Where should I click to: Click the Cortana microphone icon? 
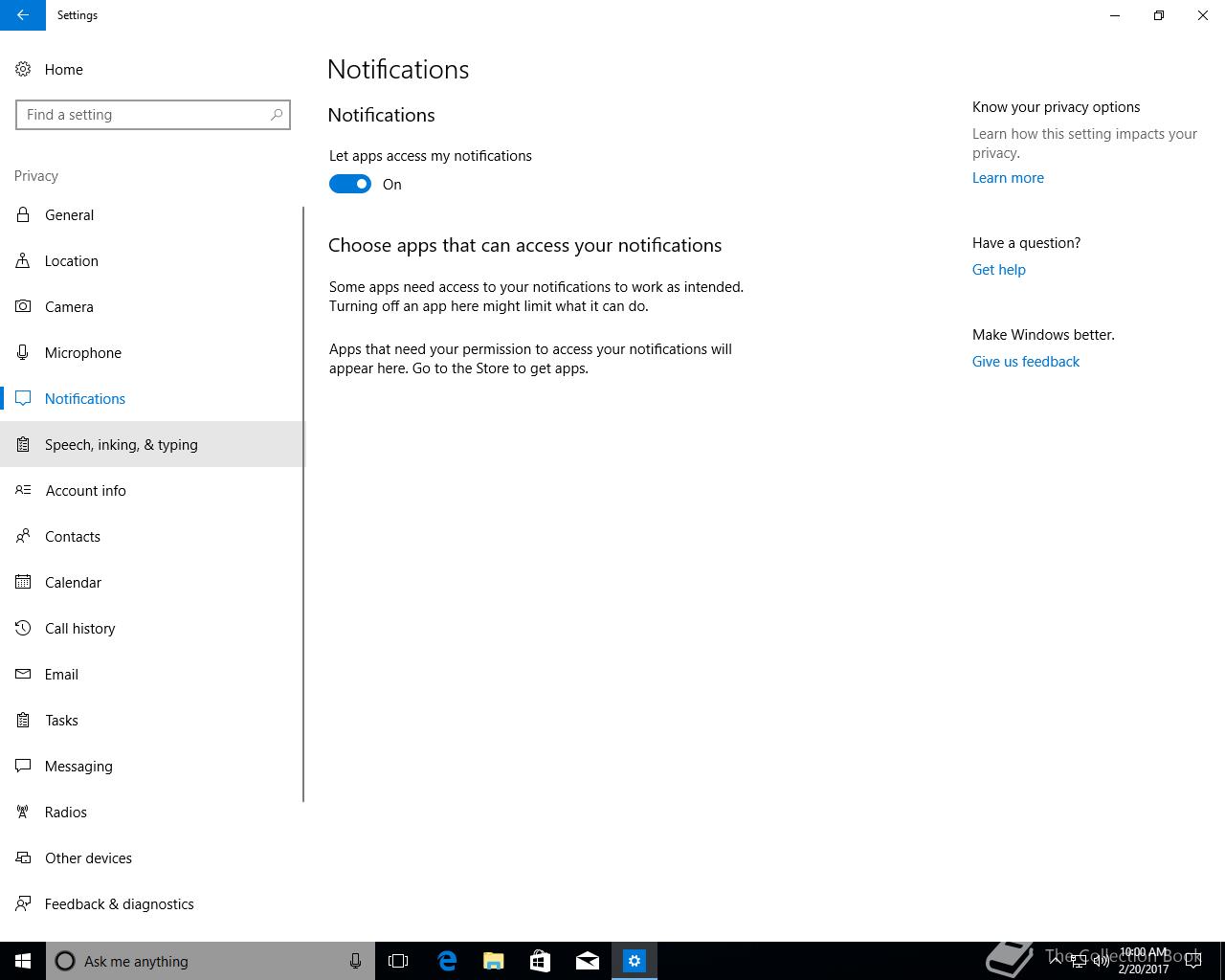coord(355,961)
